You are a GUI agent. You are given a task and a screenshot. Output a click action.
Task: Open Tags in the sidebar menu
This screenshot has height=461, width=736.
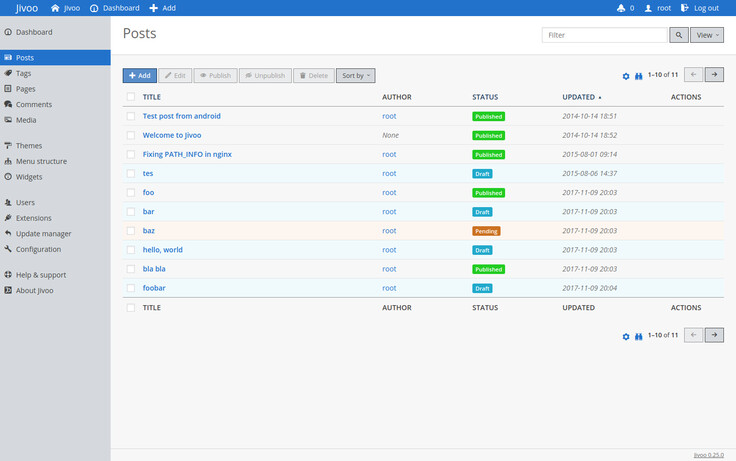tap(23, 73)
